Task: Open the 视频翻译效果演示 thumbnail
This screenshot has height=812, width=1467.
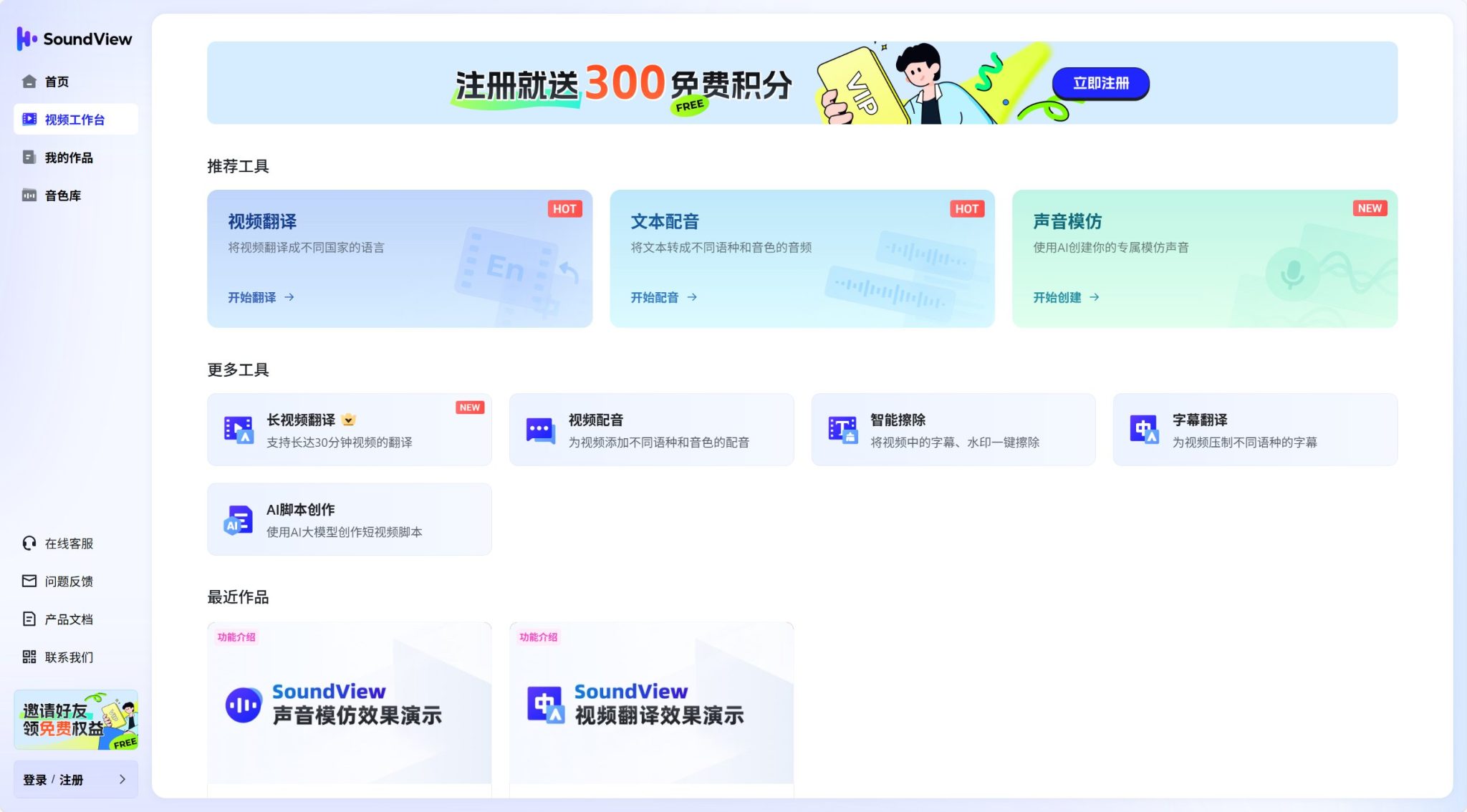Action: click(x=652, y=703)
